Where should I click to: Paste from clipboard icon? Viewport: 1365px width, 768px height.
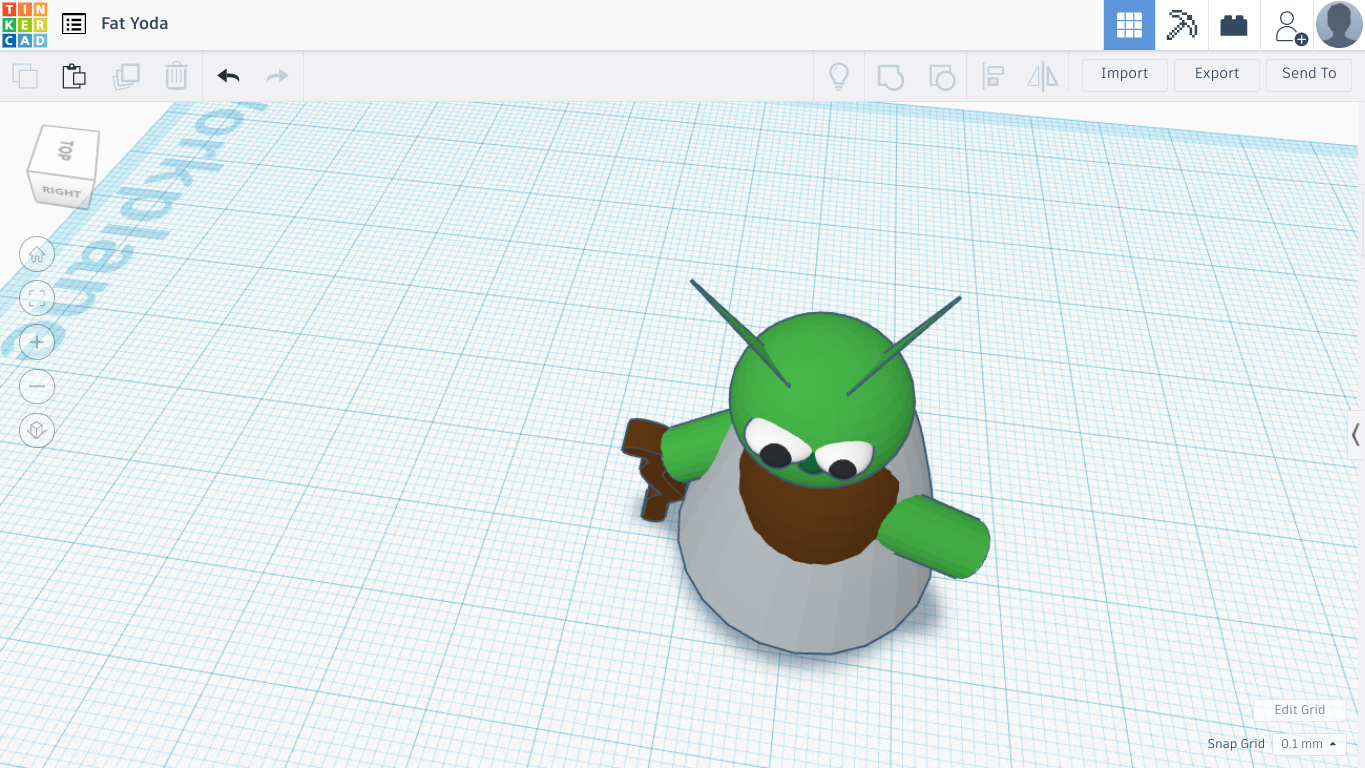(x=74, y=76)
